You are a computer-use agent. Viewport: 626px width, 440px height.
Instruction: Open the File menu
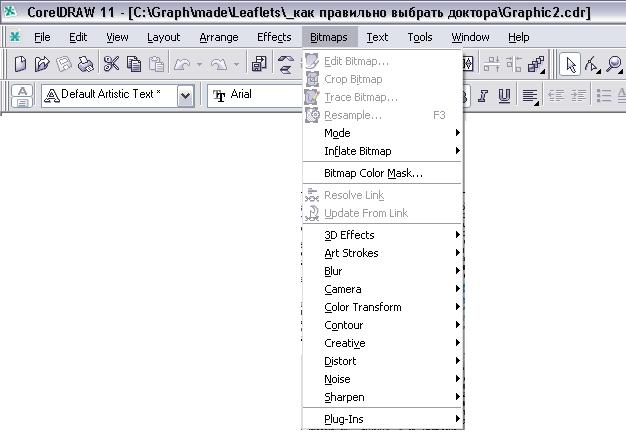pos(42,37)
